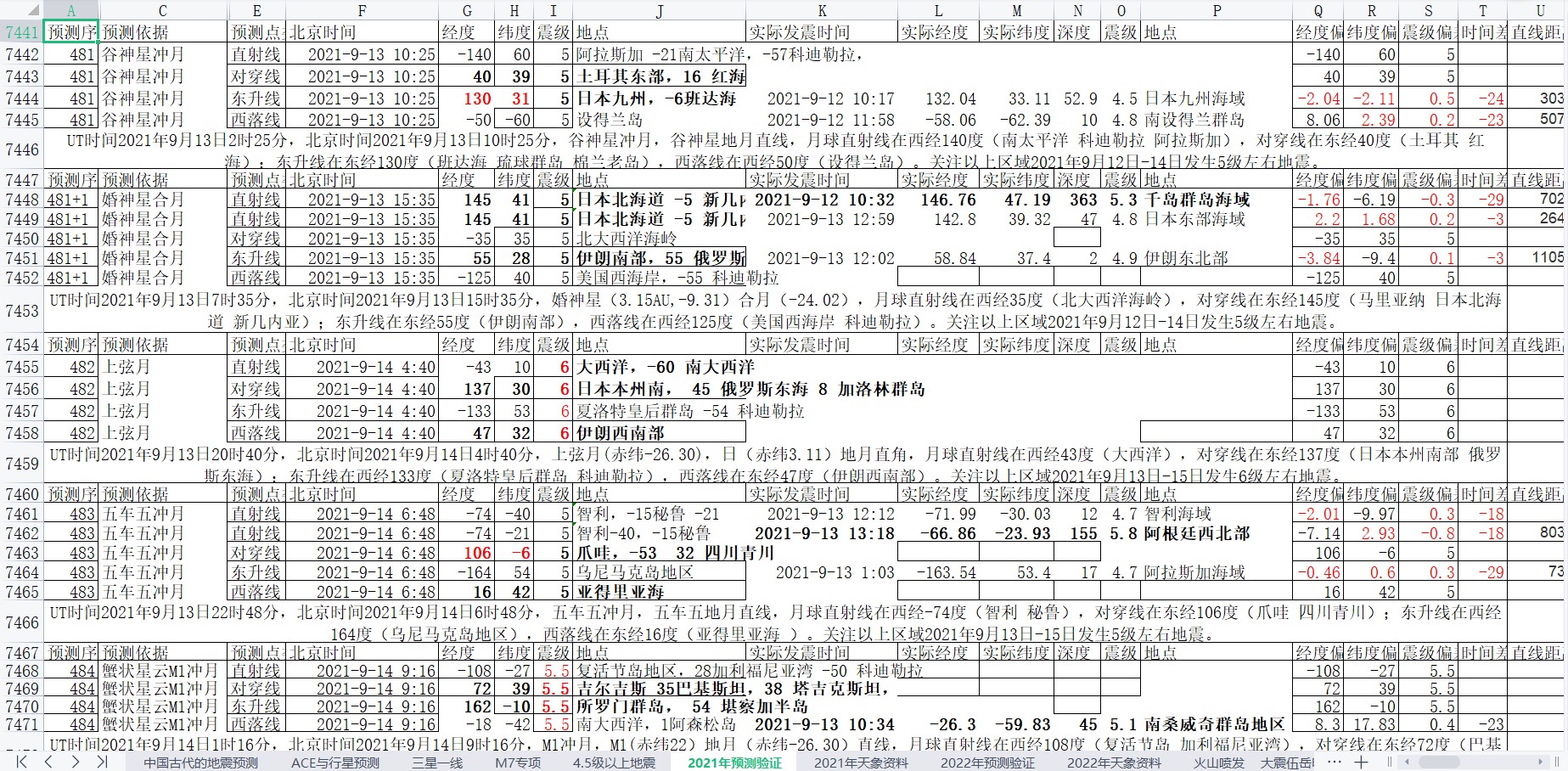Select column A header
Screen dimensions: 1568x771
(71, 10)
